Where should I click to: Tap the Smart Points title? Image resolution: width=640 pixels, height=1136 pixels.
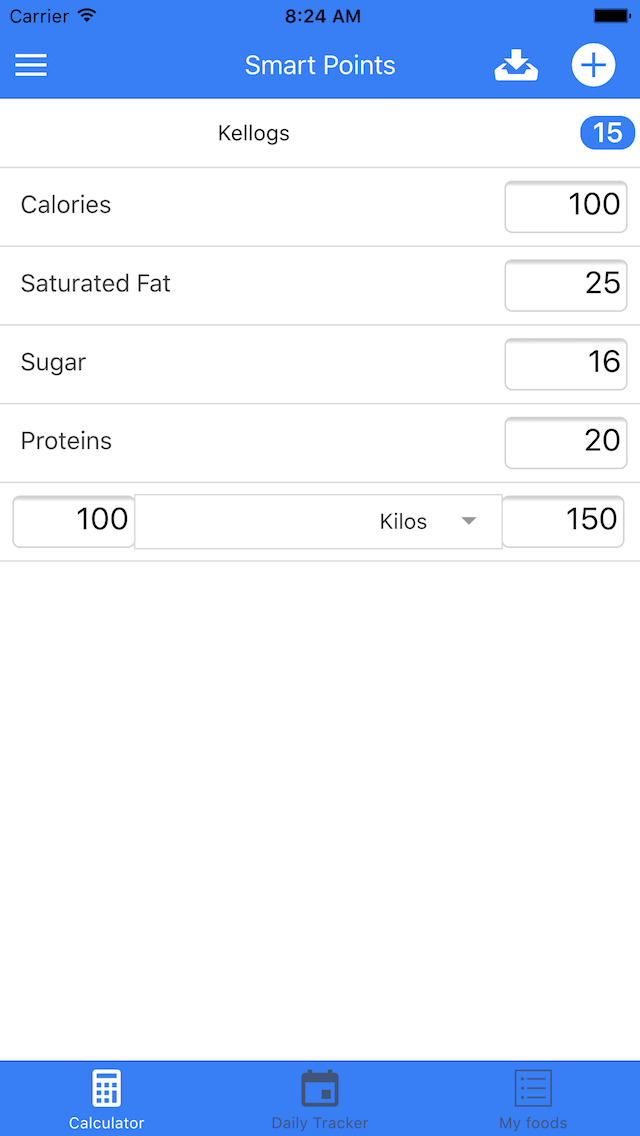[320, 64]
